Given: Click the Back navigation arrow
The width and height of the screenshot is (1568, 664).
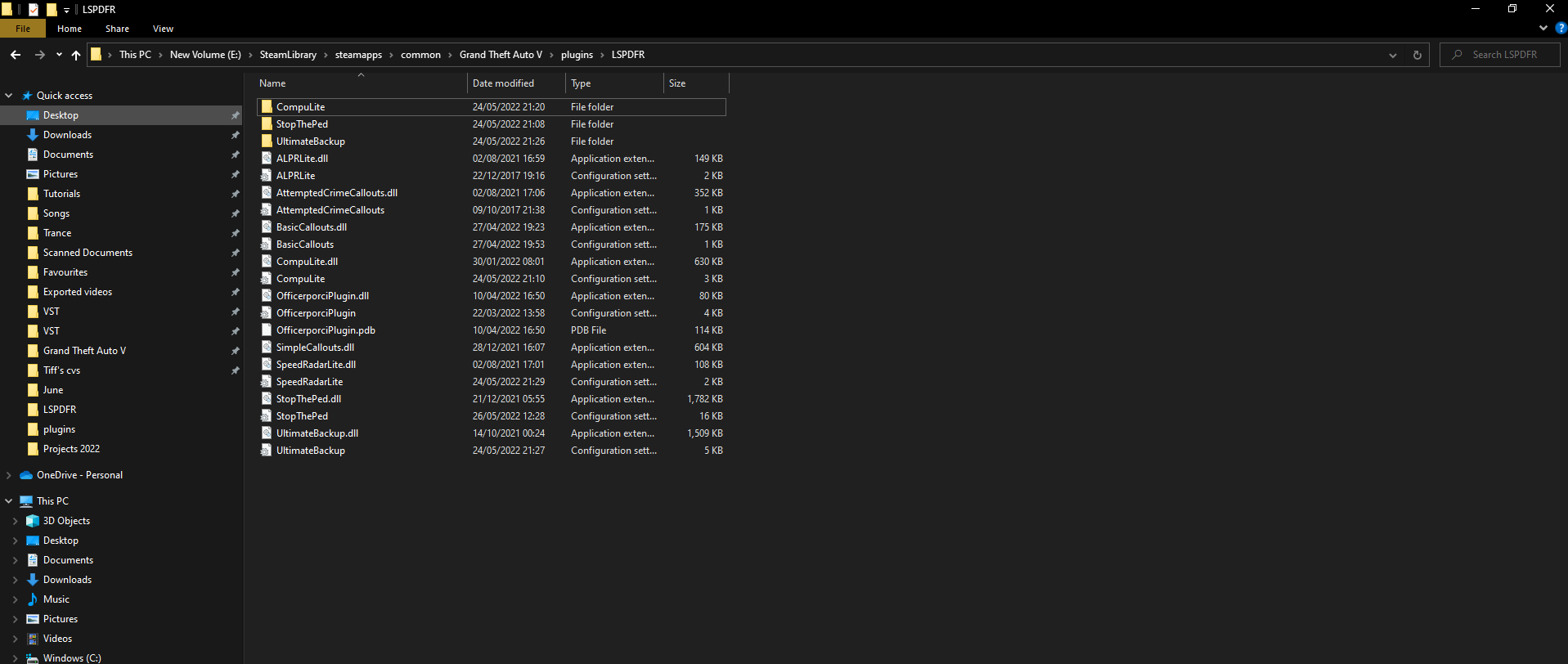Looking at the screenshot, I should 16,55.
